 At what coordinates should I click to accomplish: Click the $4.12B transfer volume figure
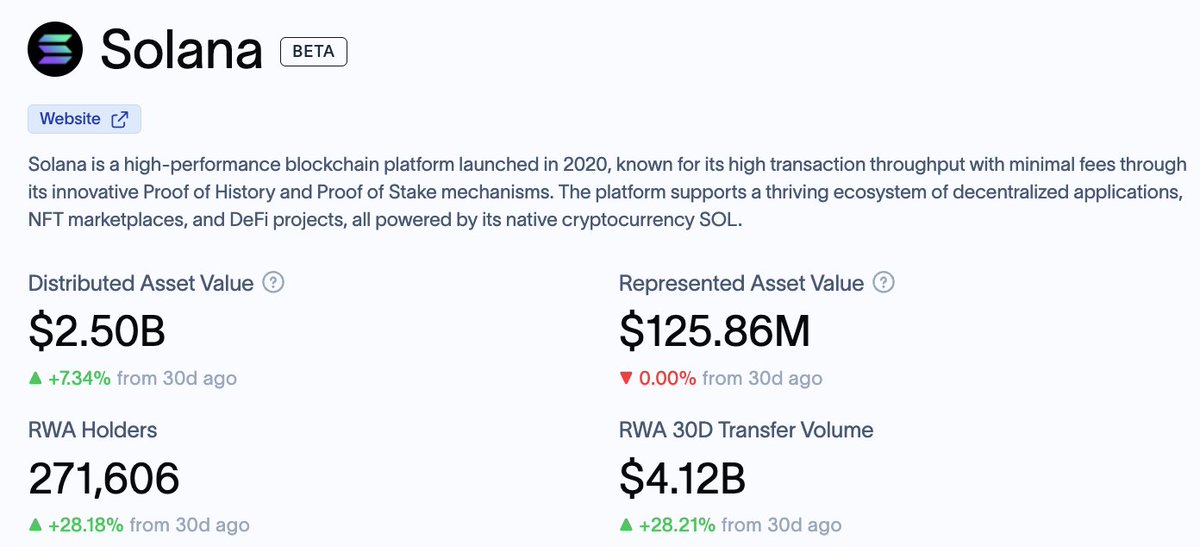pyautogui.click(x=682, y=479)
